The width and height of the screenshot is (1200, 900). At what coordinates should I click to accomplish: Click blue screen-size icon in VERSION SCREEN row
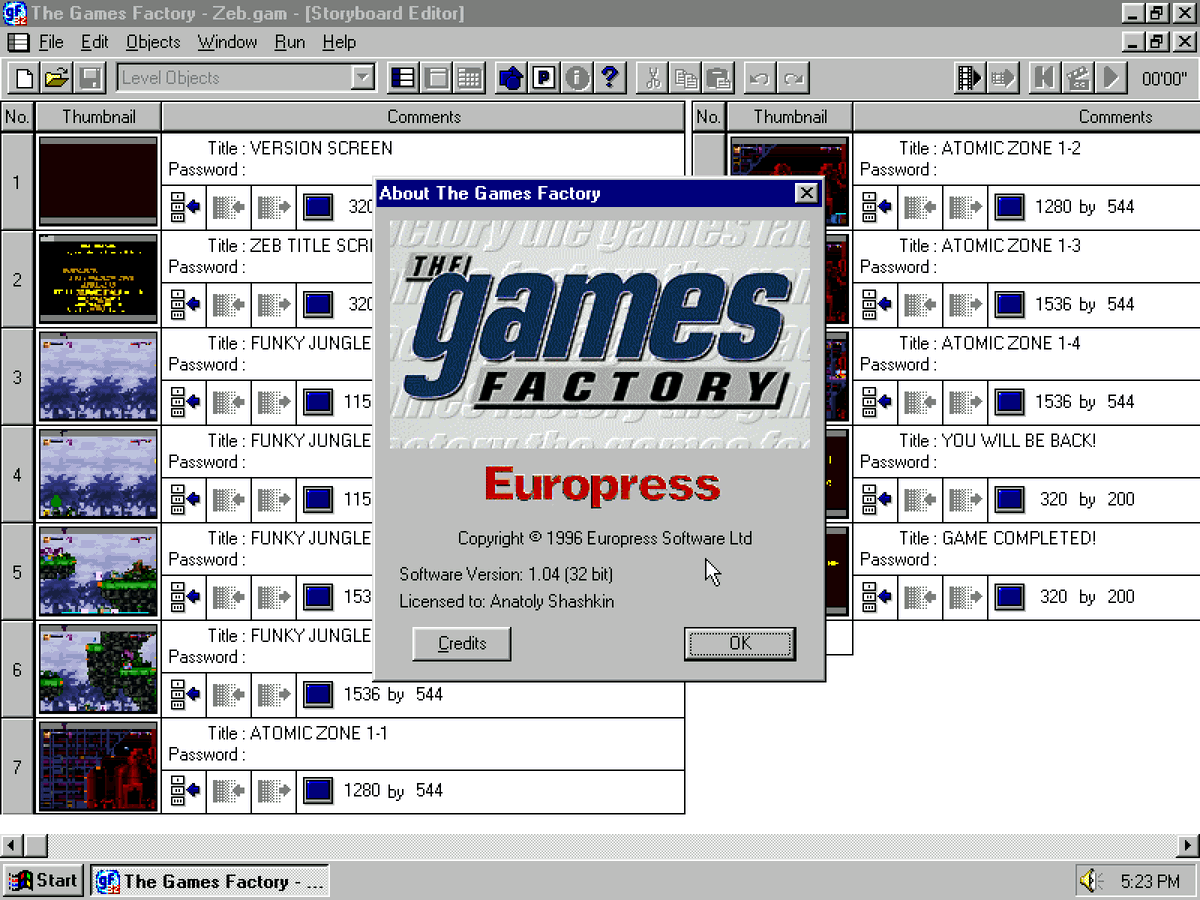coord(318,207)
